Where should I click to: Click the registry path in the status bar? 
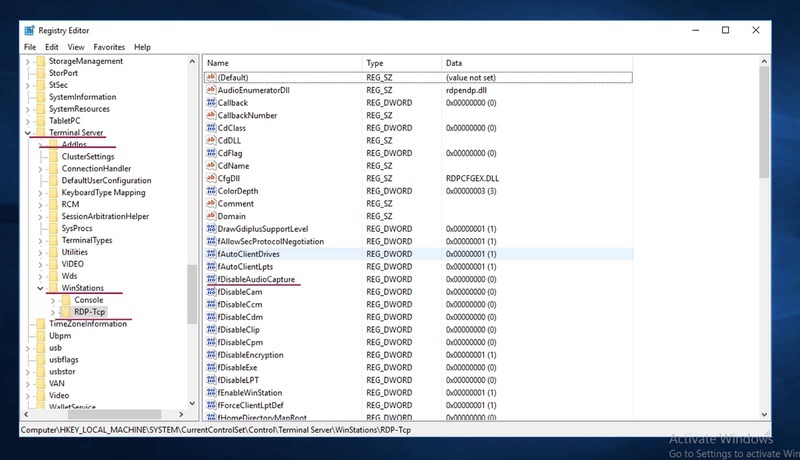click(x=216, y=430)
